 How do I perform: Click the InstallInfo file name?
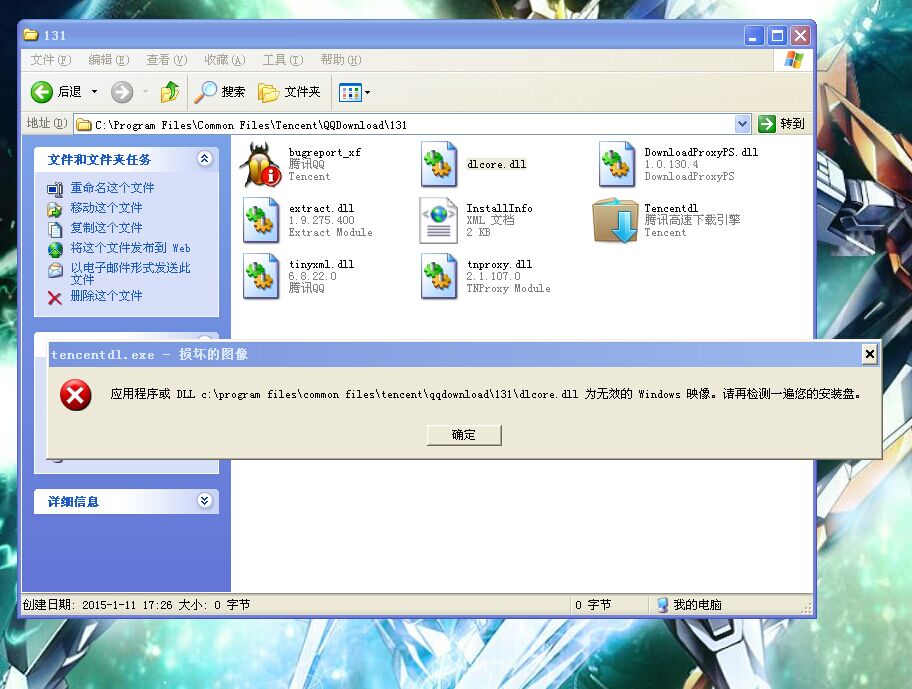[x=499, y=208]
